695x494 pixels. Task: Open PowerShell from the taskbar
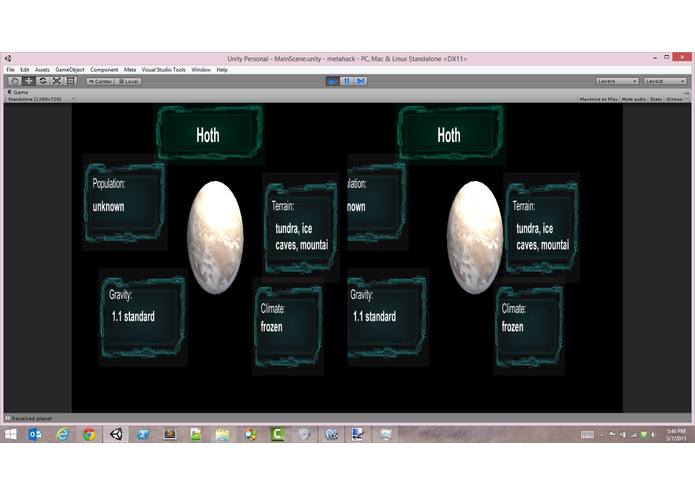click(x=143, y=434)
